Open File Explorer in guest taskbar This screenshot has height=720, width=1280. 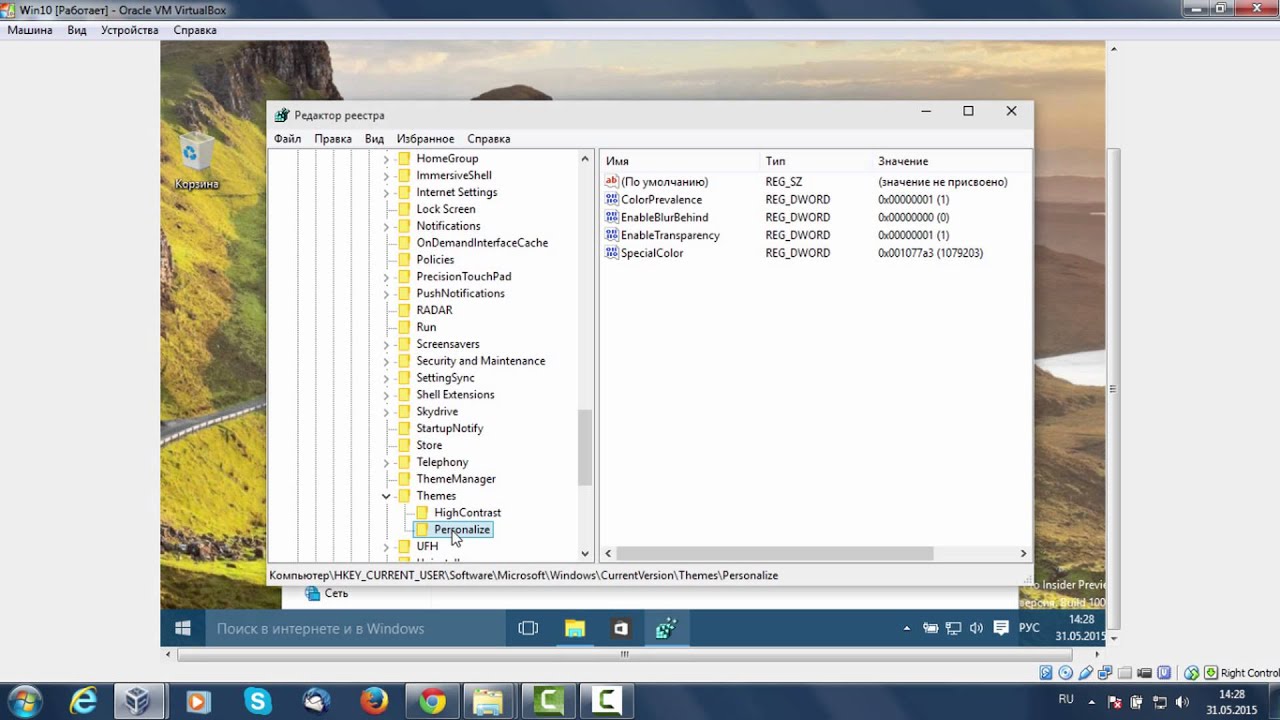(574, 628)
